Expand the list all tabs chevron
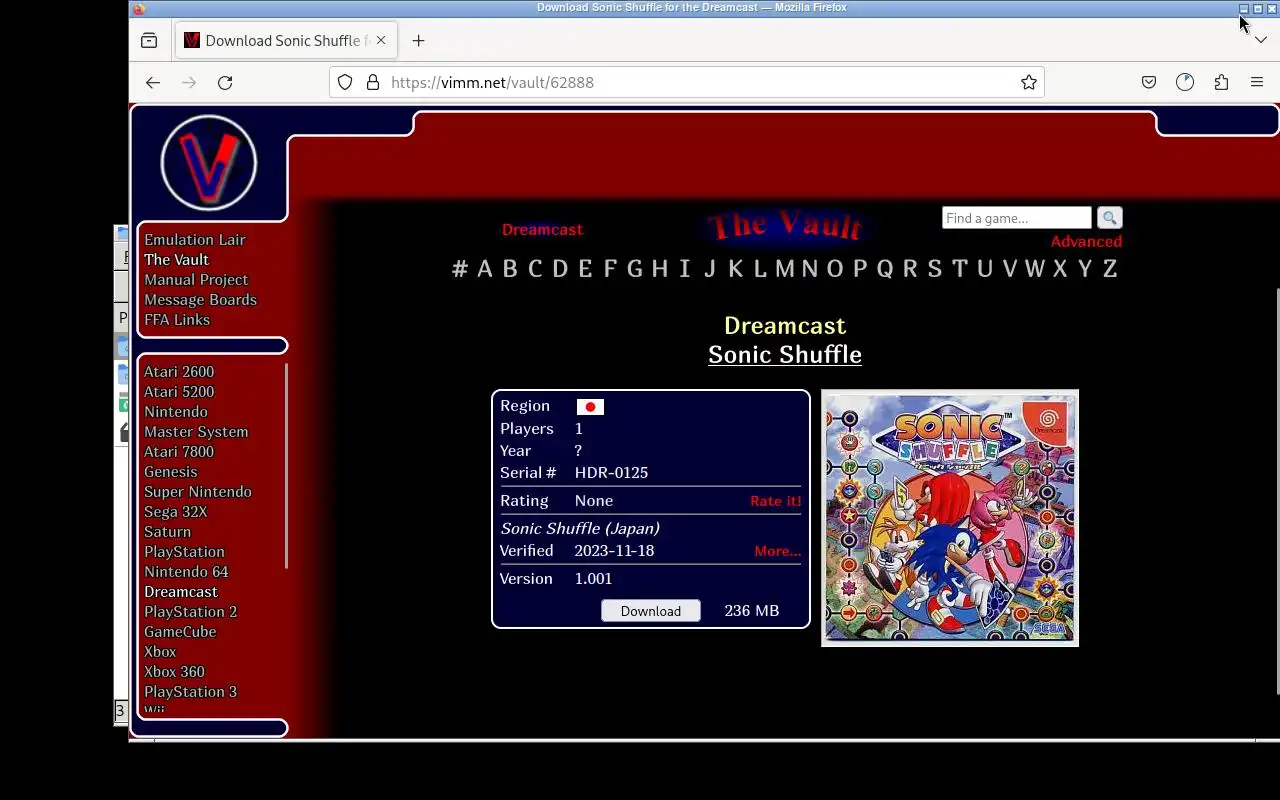The image size is (1280, 800). [x=1260, y=40]
